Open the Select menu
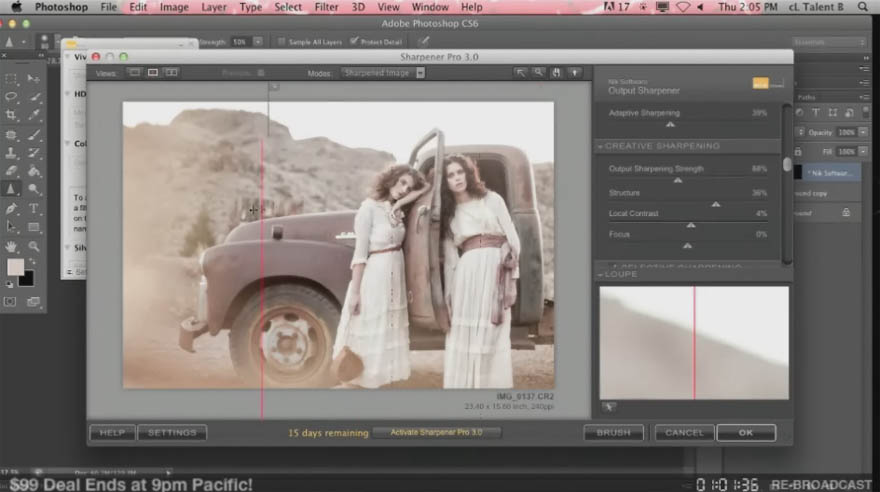The width and height of the screenshot is (880, 492). 288,7
